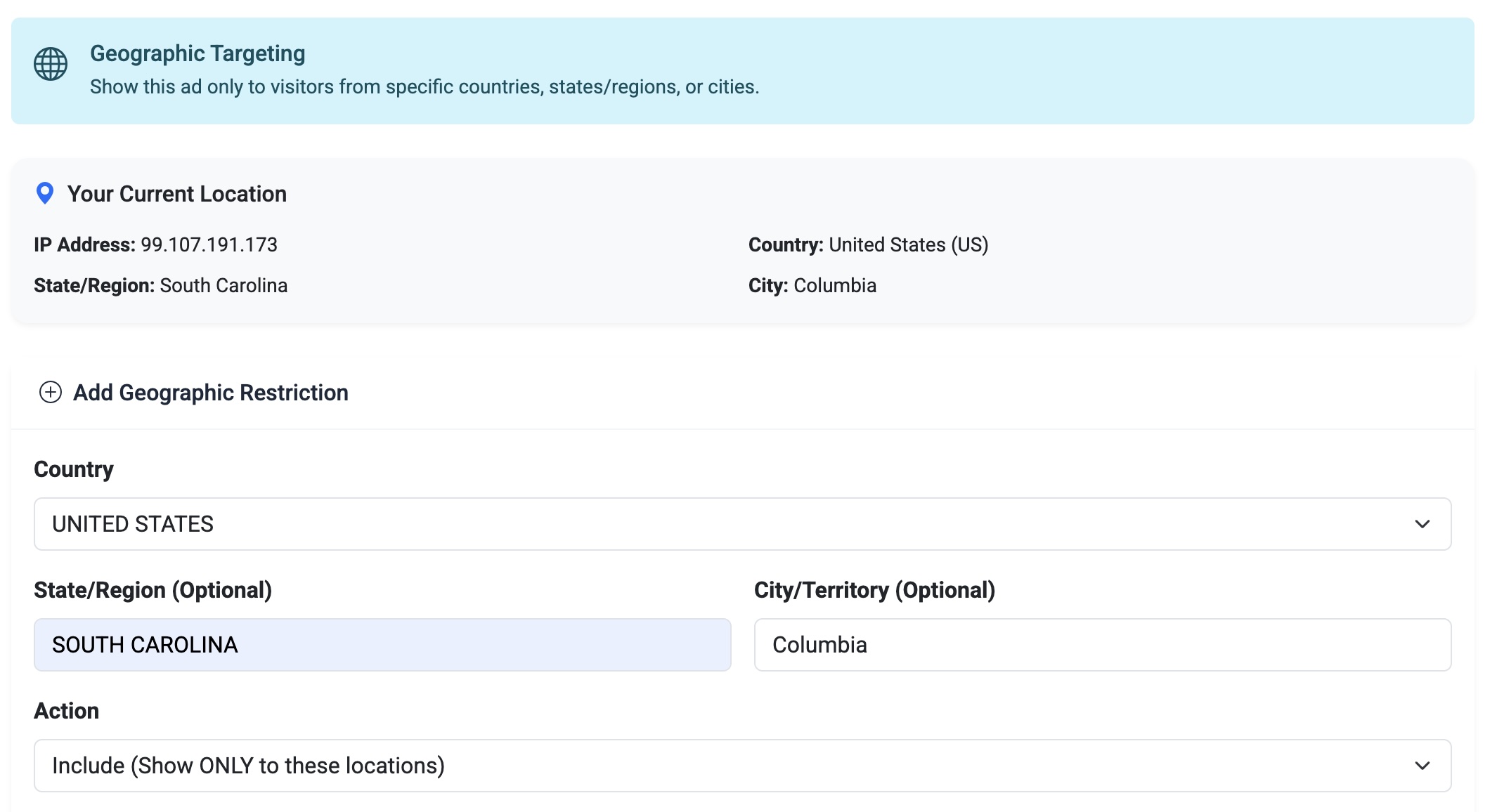
Task: Click the chevron on the Action selector
Action: tap(1424, 766)
